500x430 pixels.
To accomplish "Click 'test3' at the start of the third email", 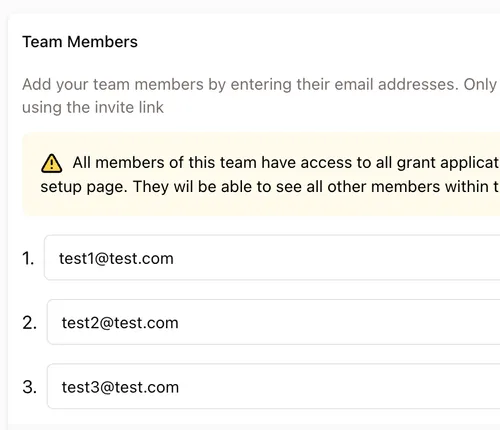I will pos(81,387).
